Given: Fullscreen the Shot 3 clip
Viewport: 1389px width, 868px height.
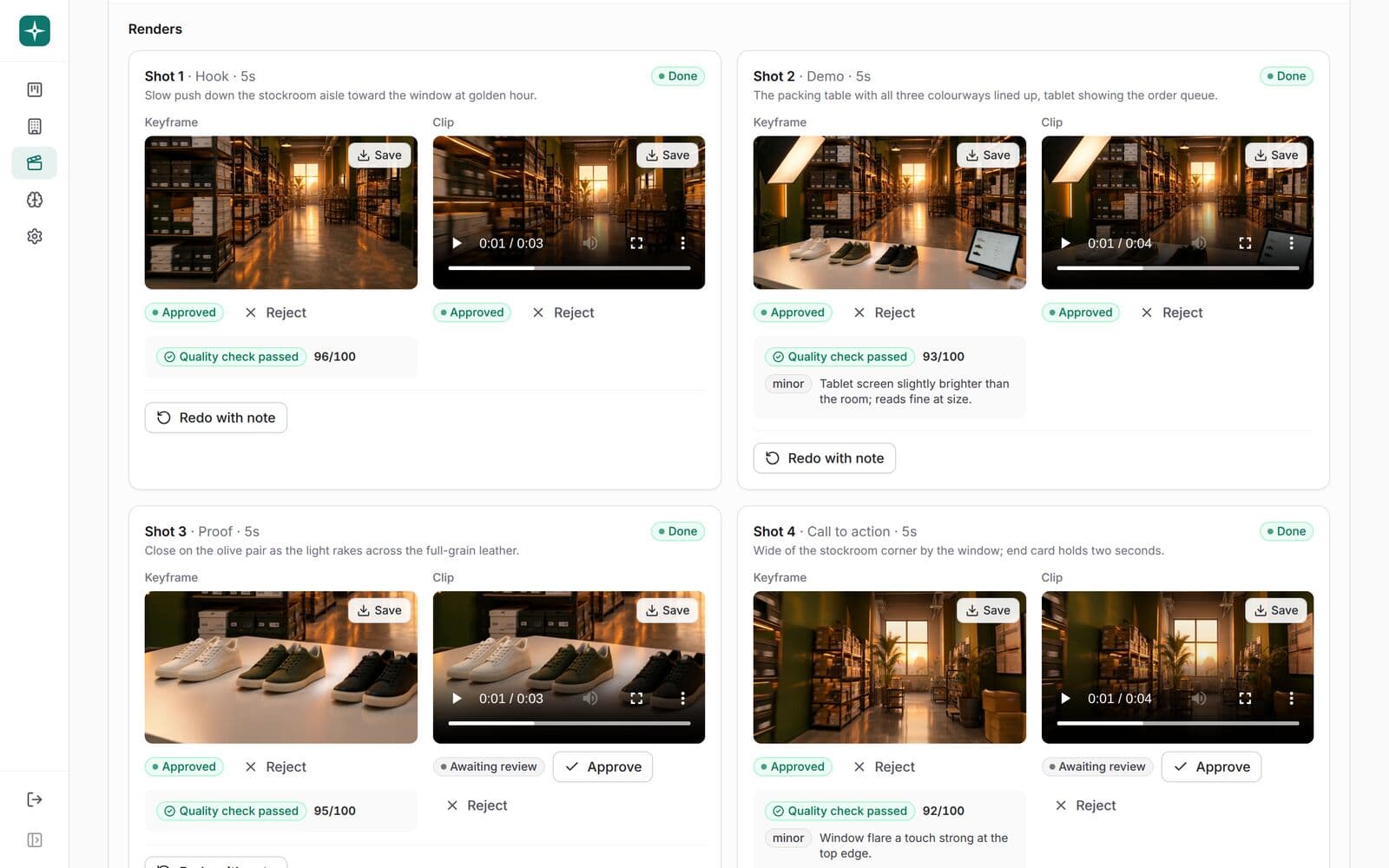Looking at the screenshot, I should tap(636, 698).
